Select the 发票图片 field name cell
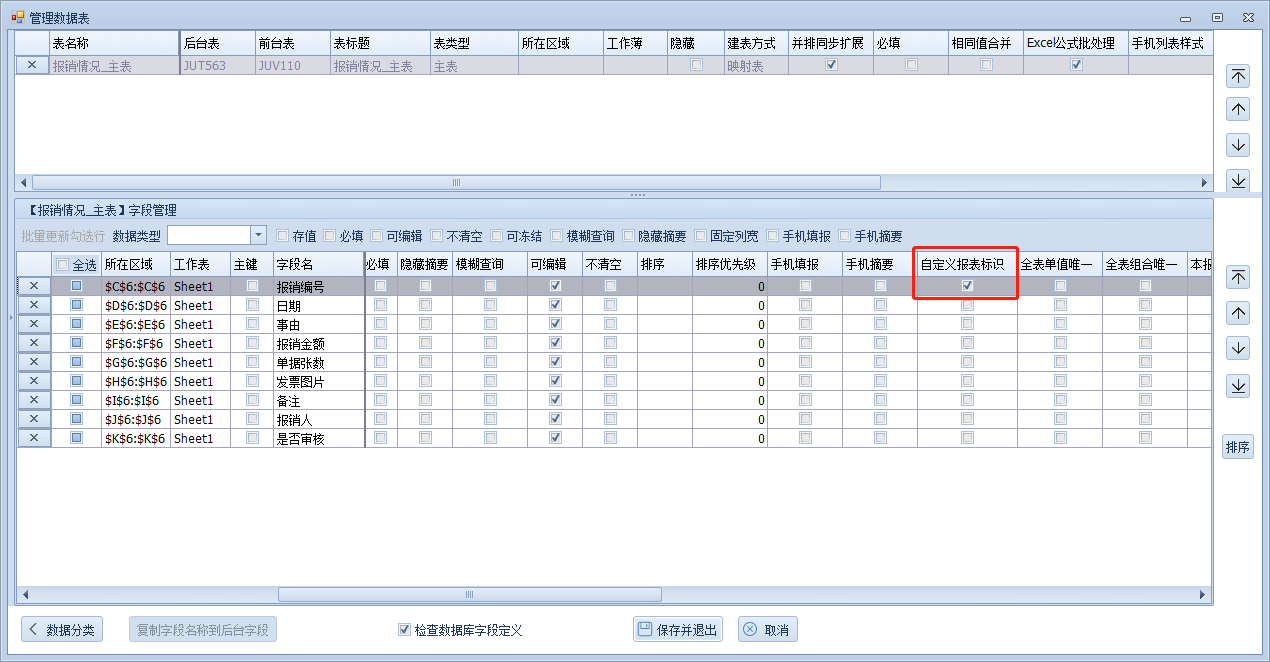 316,381
